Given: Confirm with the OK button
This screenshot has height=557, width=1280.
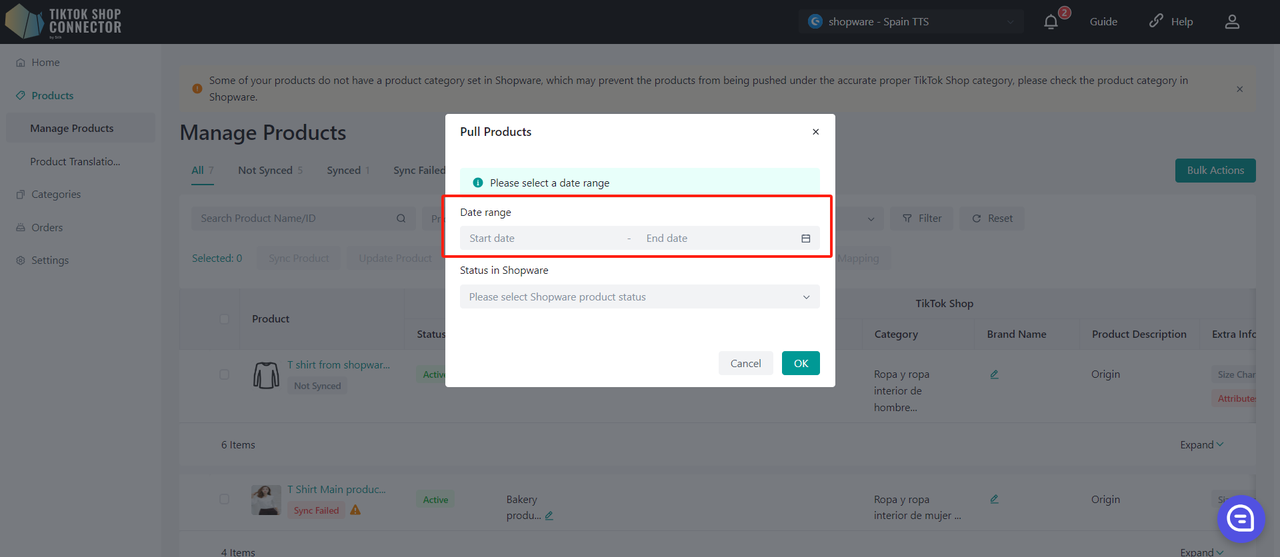Looking at the screenshot, I should pos(800,364).
